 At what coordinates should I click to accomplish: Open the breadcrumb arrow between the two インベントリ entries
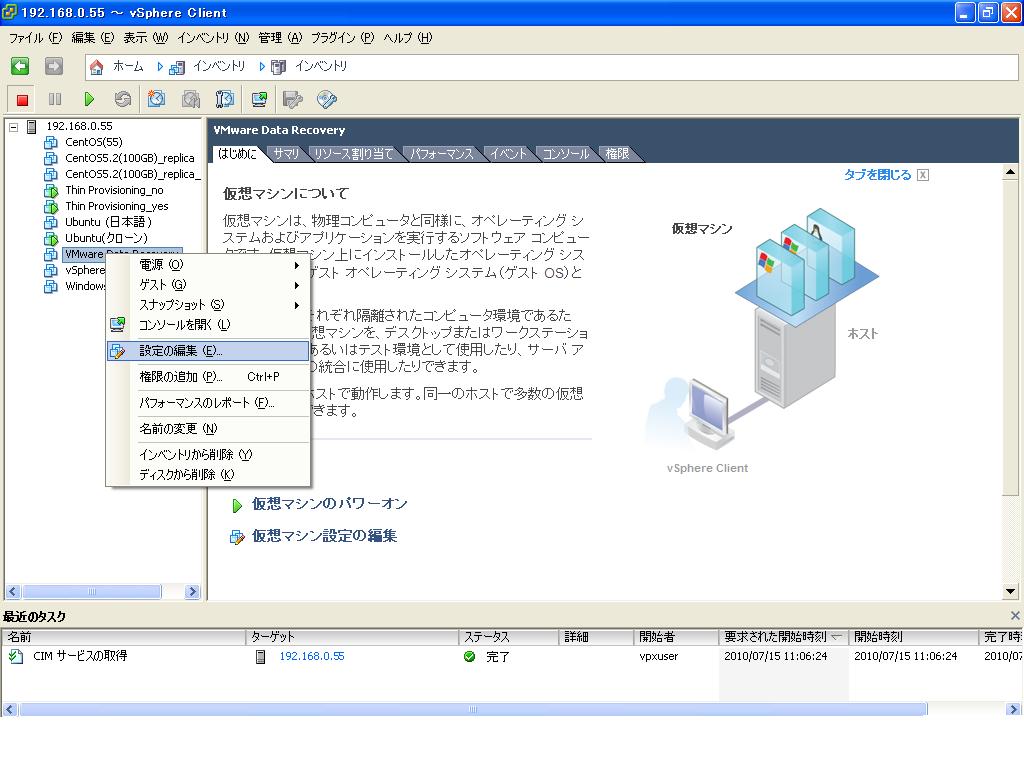pos(262,67)
